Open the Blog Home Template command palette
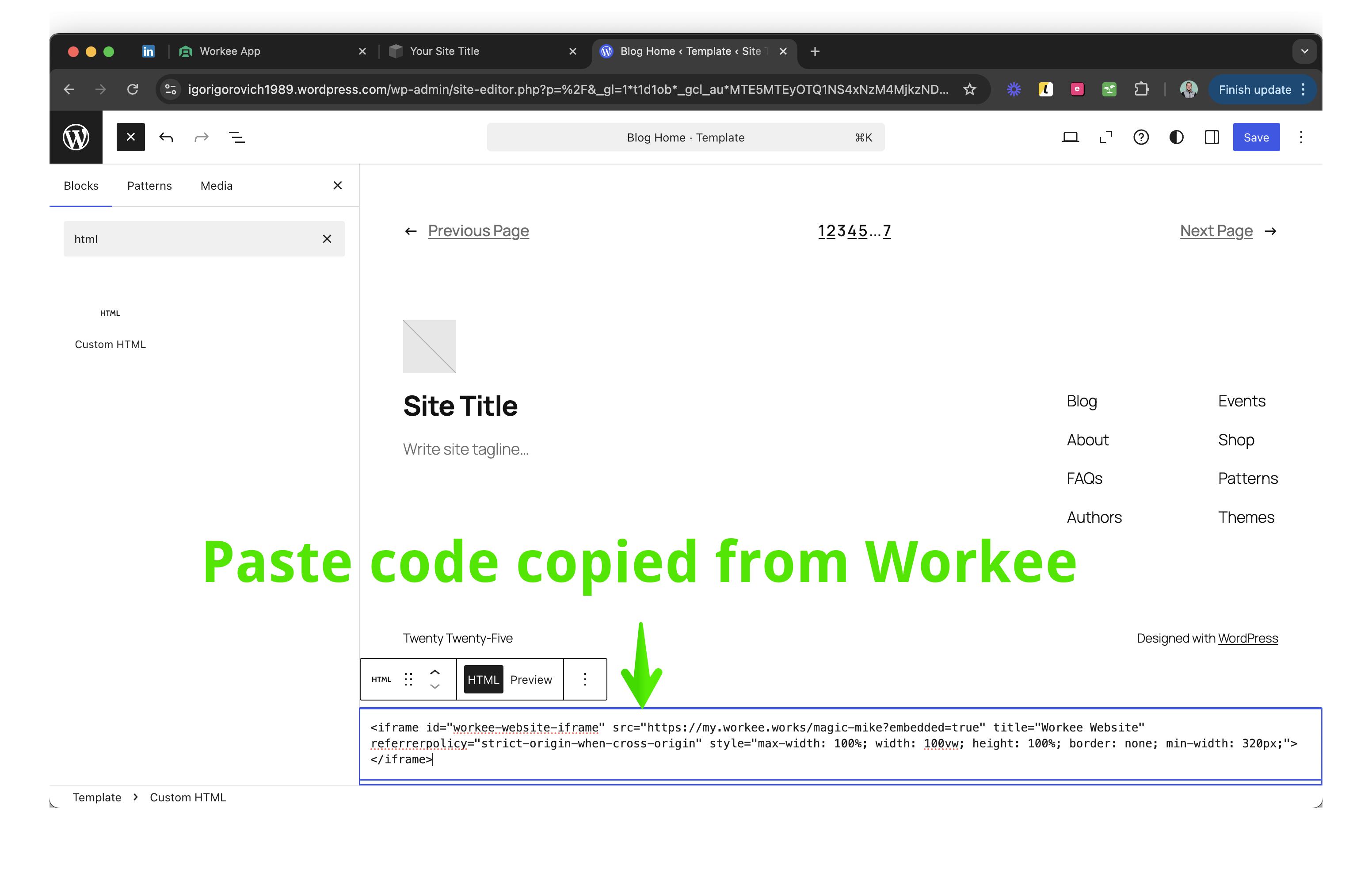Viewport: 1372px width, 873px height. pyautogui.click(x=686, y=138)
